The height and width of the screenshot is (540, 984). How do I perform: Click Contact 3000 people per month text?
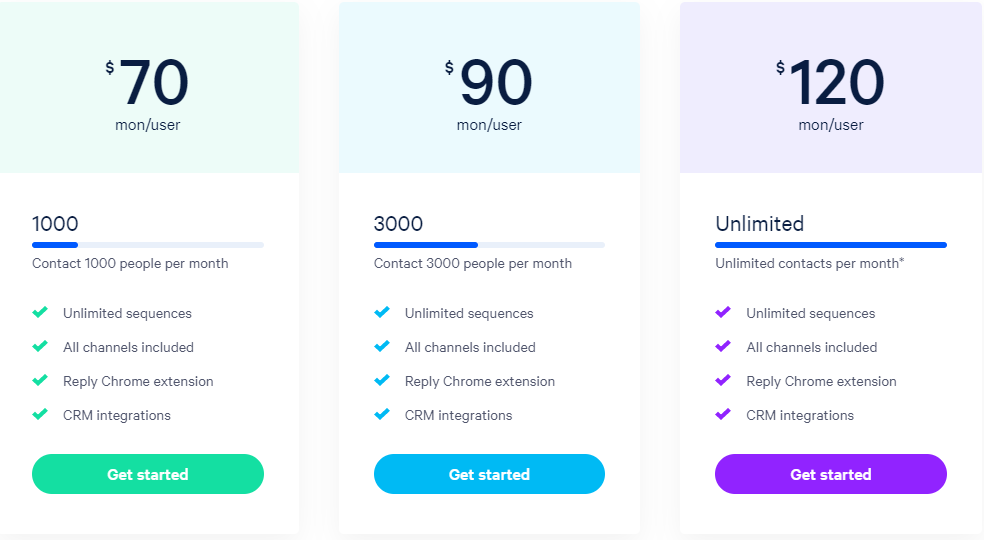pyautogui.click(x=473, y=264)
